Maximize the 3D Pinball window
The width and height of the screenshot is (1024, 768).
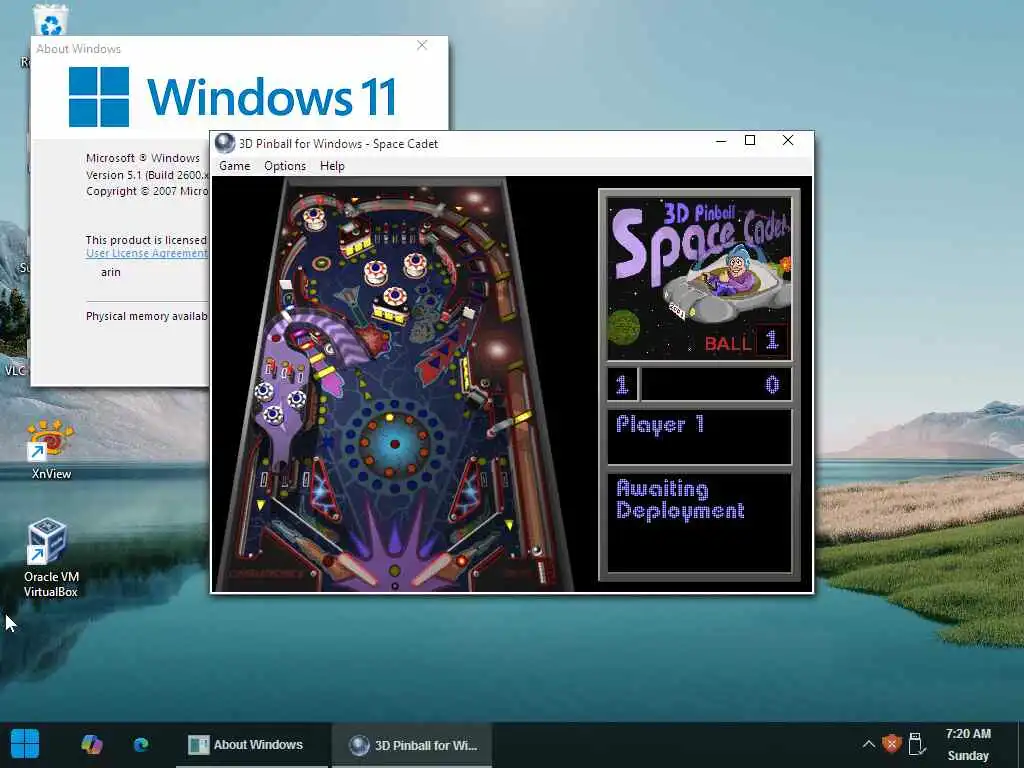click(x=750, y=140)
